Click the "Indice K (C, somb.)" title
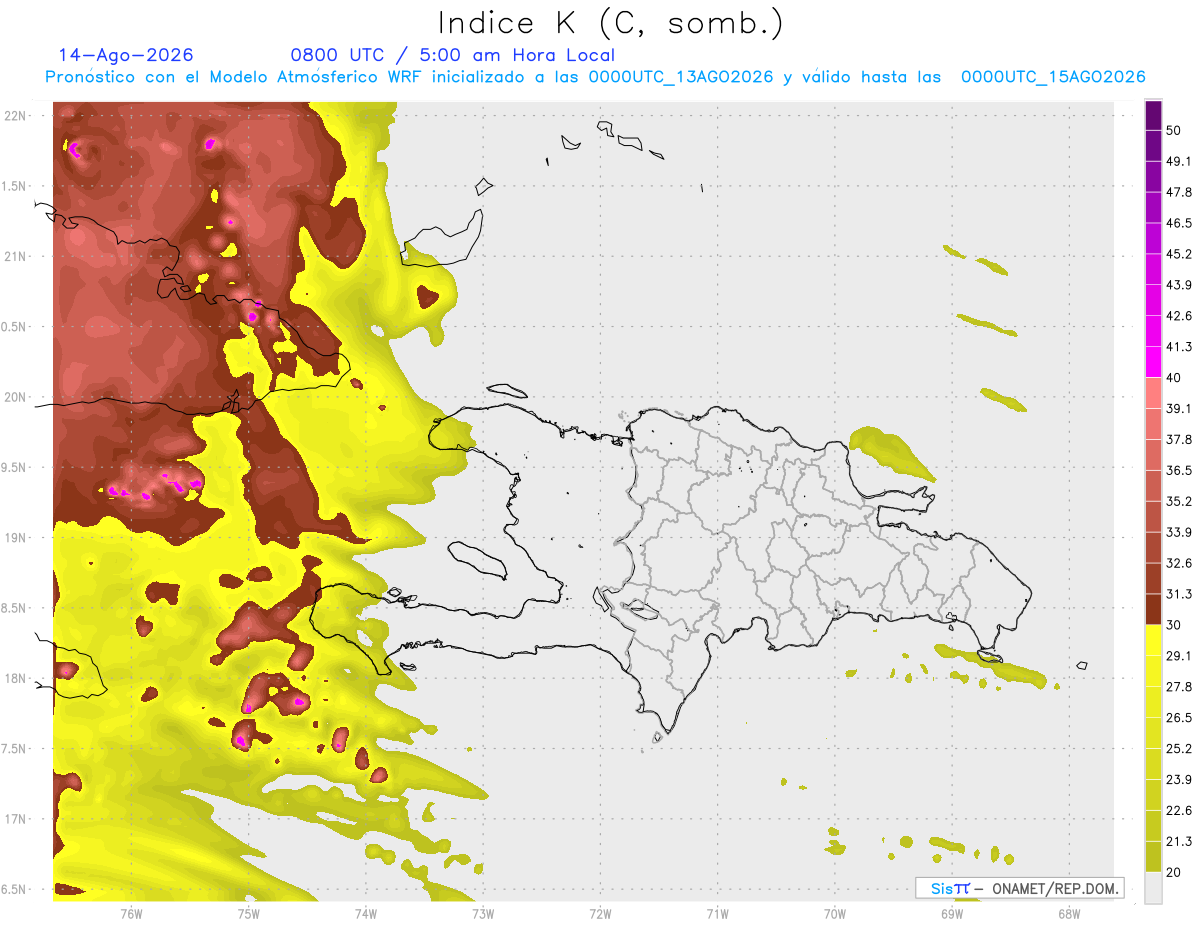The image size is (1200, 927). click(x=609, y=23)
